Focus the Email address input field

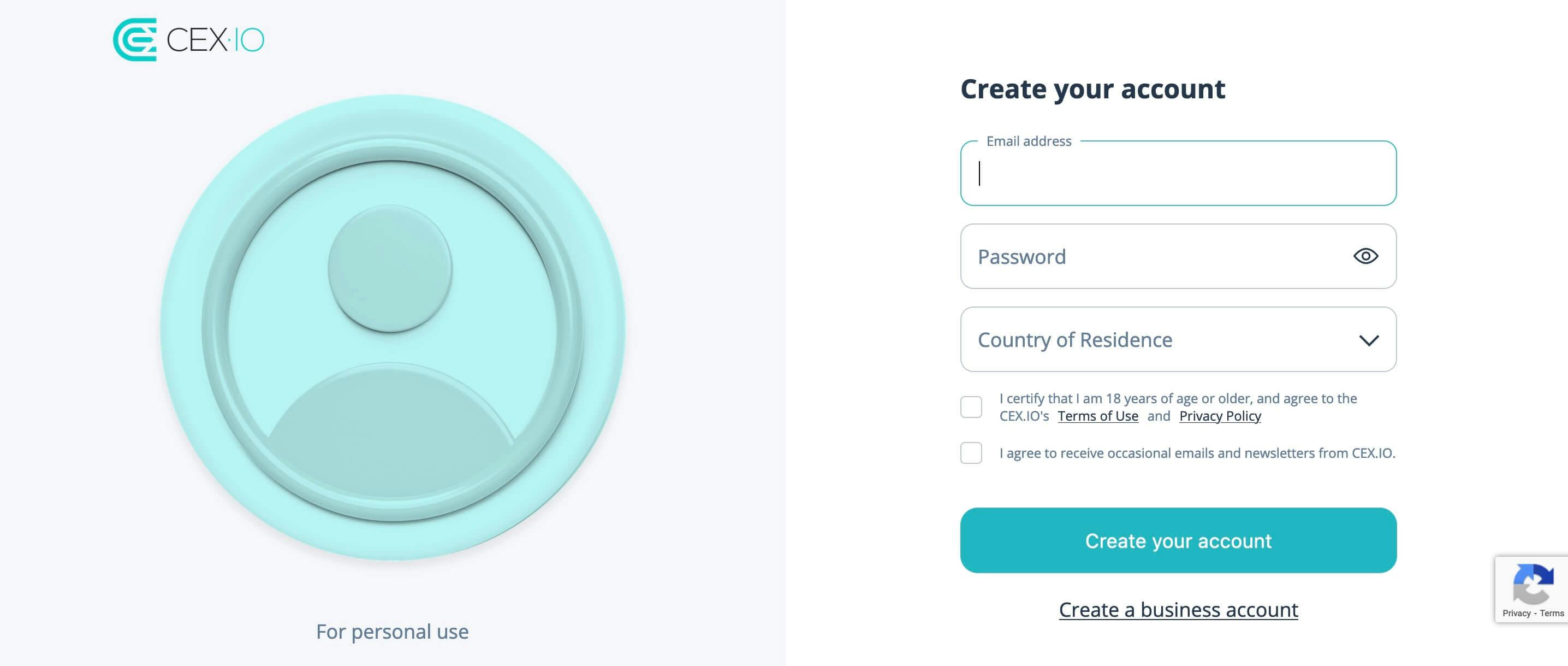point(1178,173)
